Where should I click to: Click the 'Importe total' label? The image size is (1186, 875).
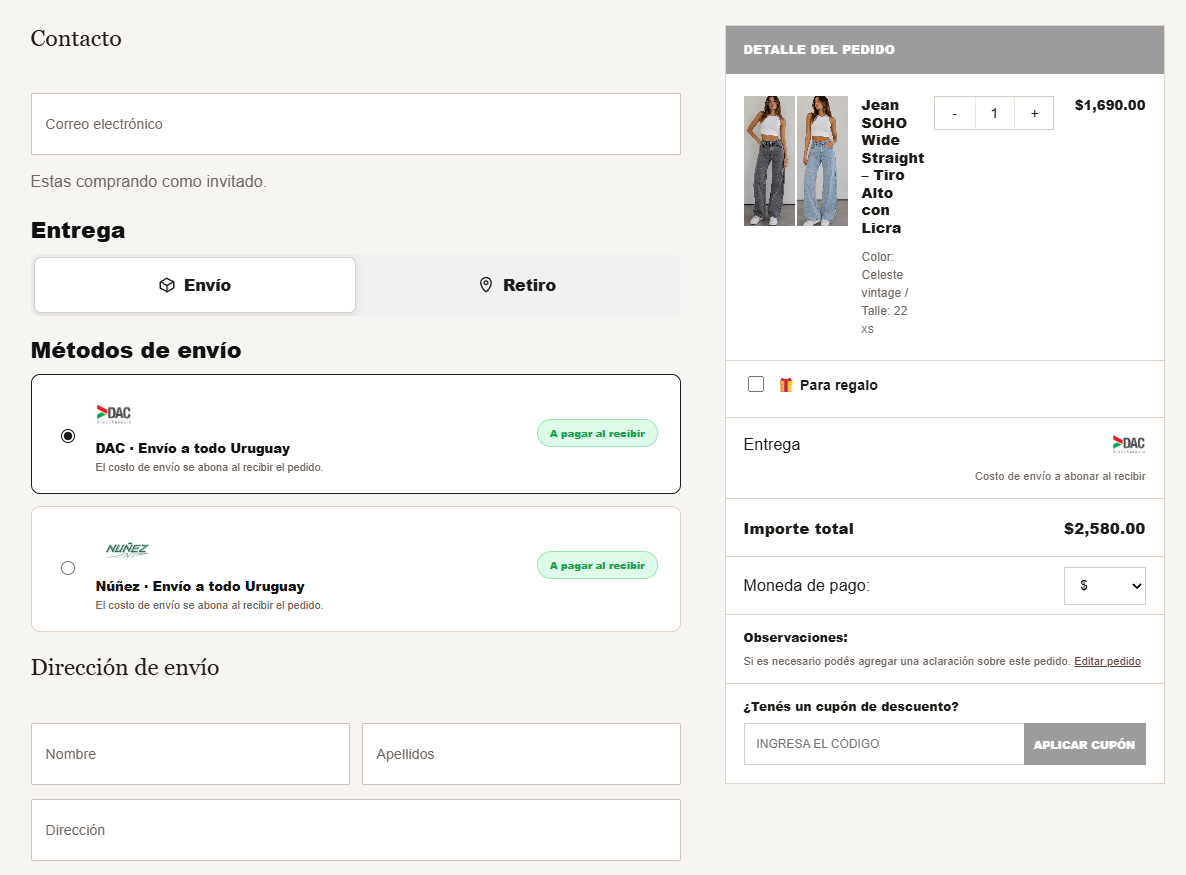tap(799, 529)
